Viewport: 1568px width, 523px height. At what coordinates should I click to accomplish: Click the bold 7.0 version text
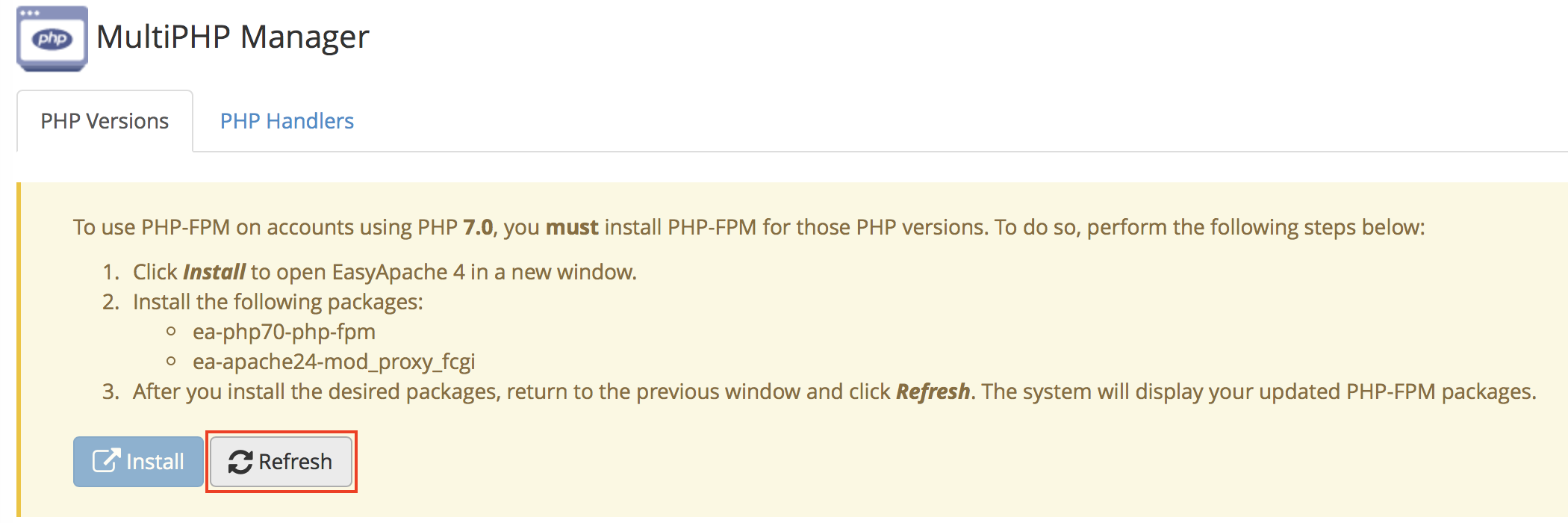pyautogui.click(x=478, y=227)
